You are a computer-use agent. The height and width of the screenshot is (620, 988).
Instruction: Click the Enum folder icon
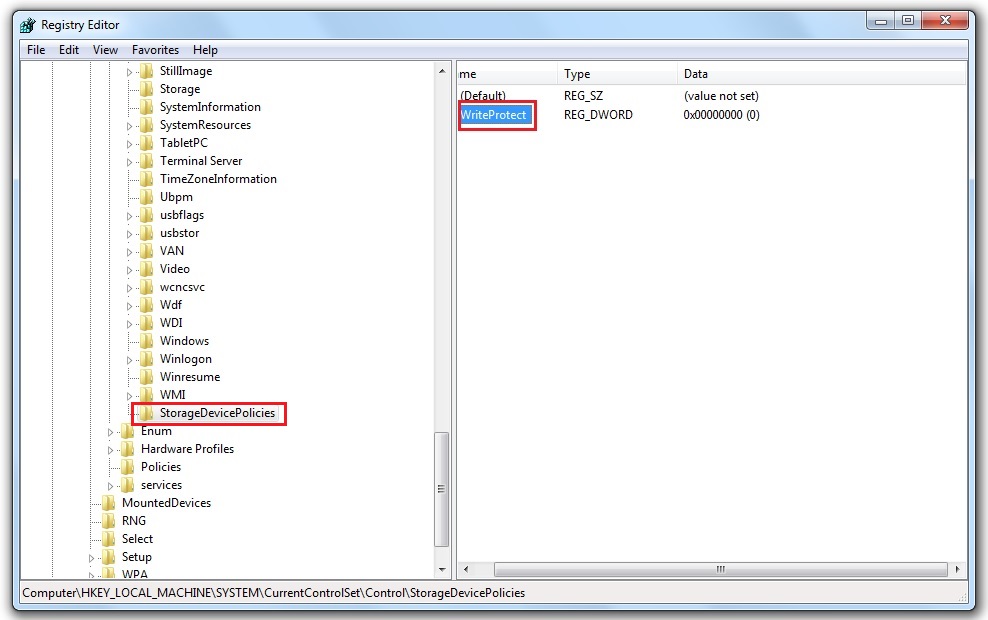127,432
